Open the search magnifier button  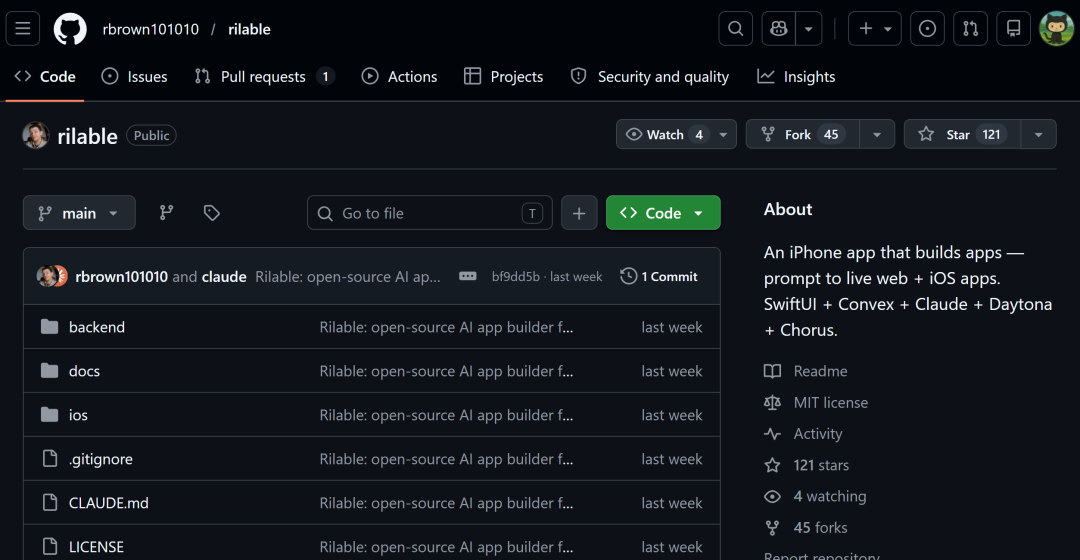click(x=736, y=29)
